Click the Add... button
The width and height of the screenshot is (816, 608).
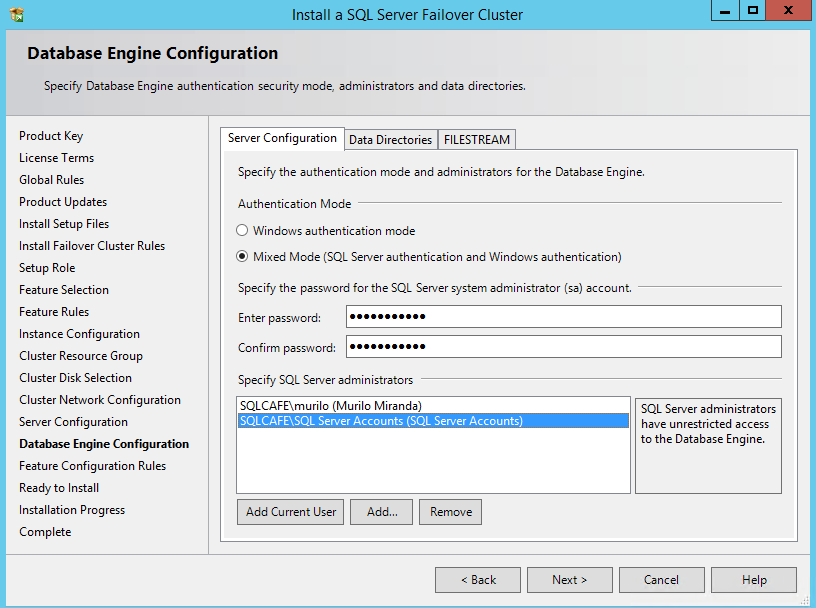[x=382, y=512]
